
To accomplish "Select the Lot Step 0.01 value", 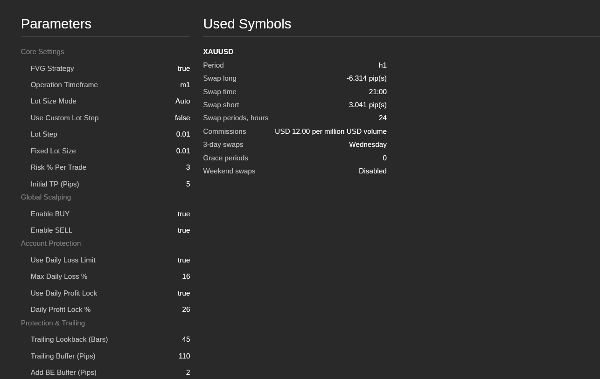I will pyautogui.click(x=183, y=134).
